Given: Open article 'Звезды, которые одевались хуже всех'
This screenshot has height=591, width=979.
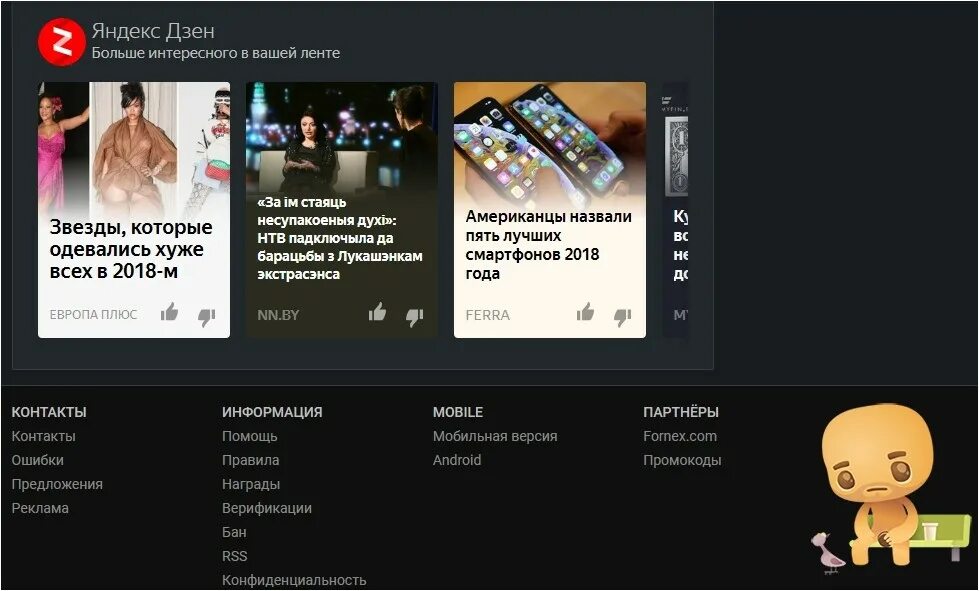Looking at the screenshot, I should click(x=131, y=249).
